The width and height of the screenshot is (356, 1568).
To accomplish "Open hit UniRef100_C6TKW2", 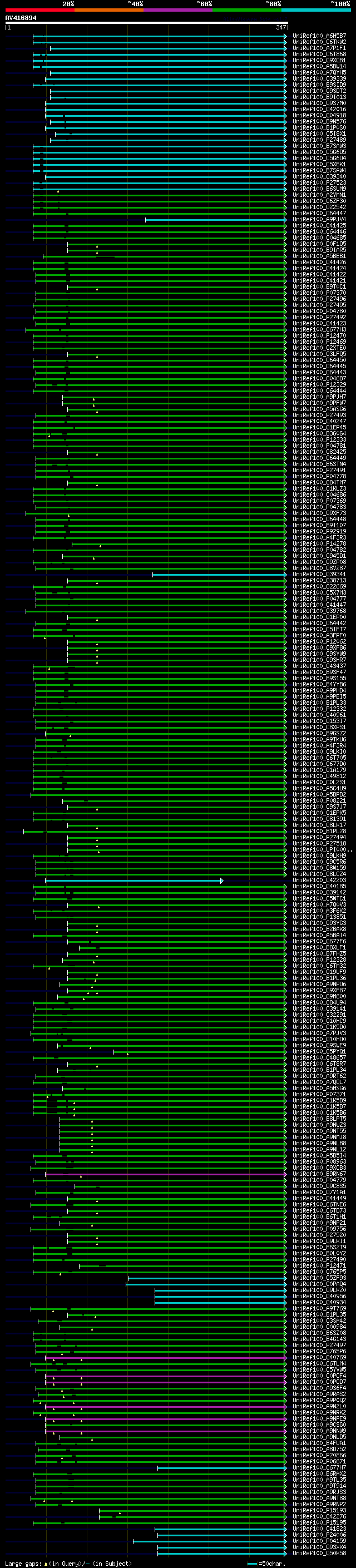I will (319, 42).
